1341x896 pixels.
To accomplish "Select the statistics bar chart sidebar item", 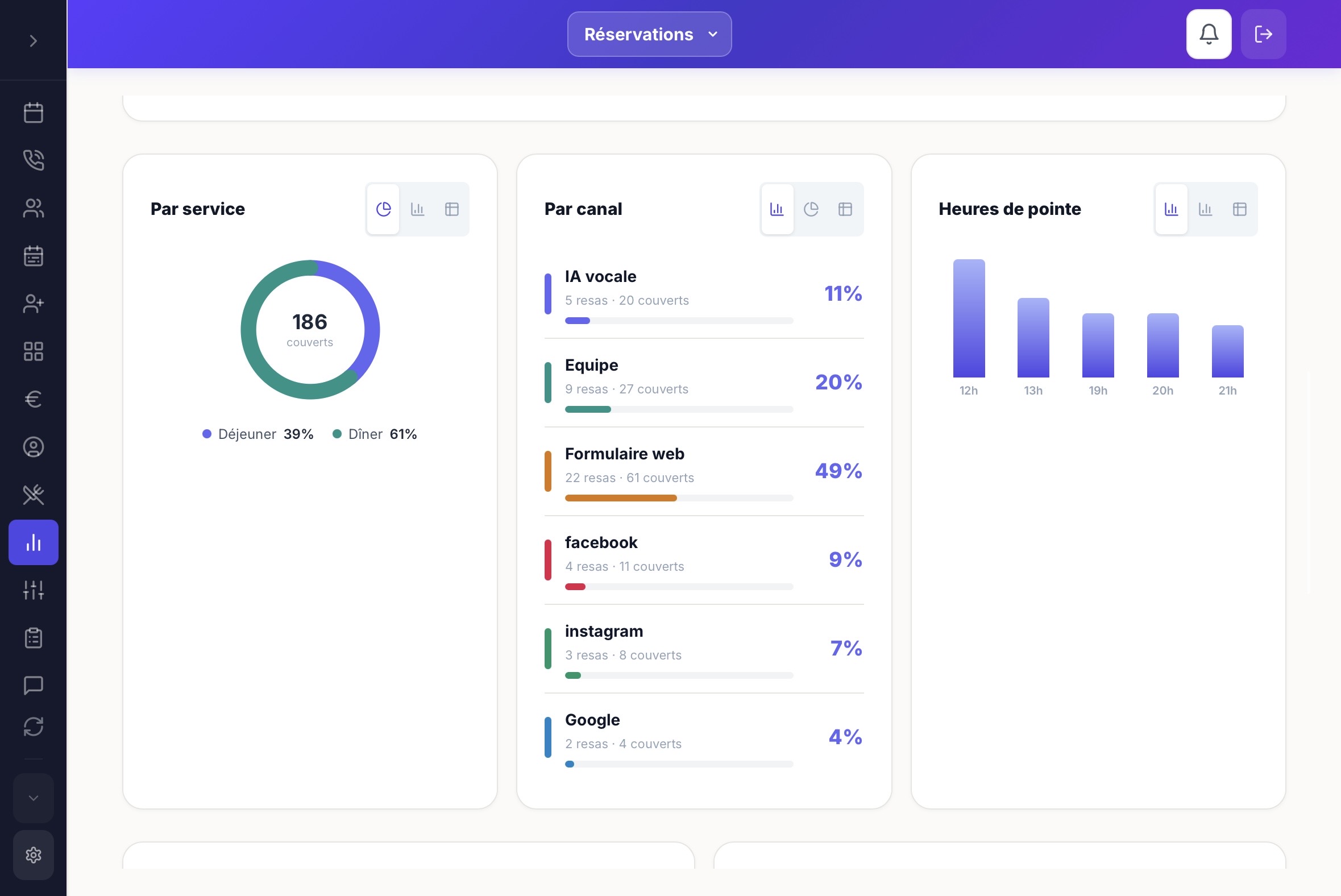I will point(33,542).
